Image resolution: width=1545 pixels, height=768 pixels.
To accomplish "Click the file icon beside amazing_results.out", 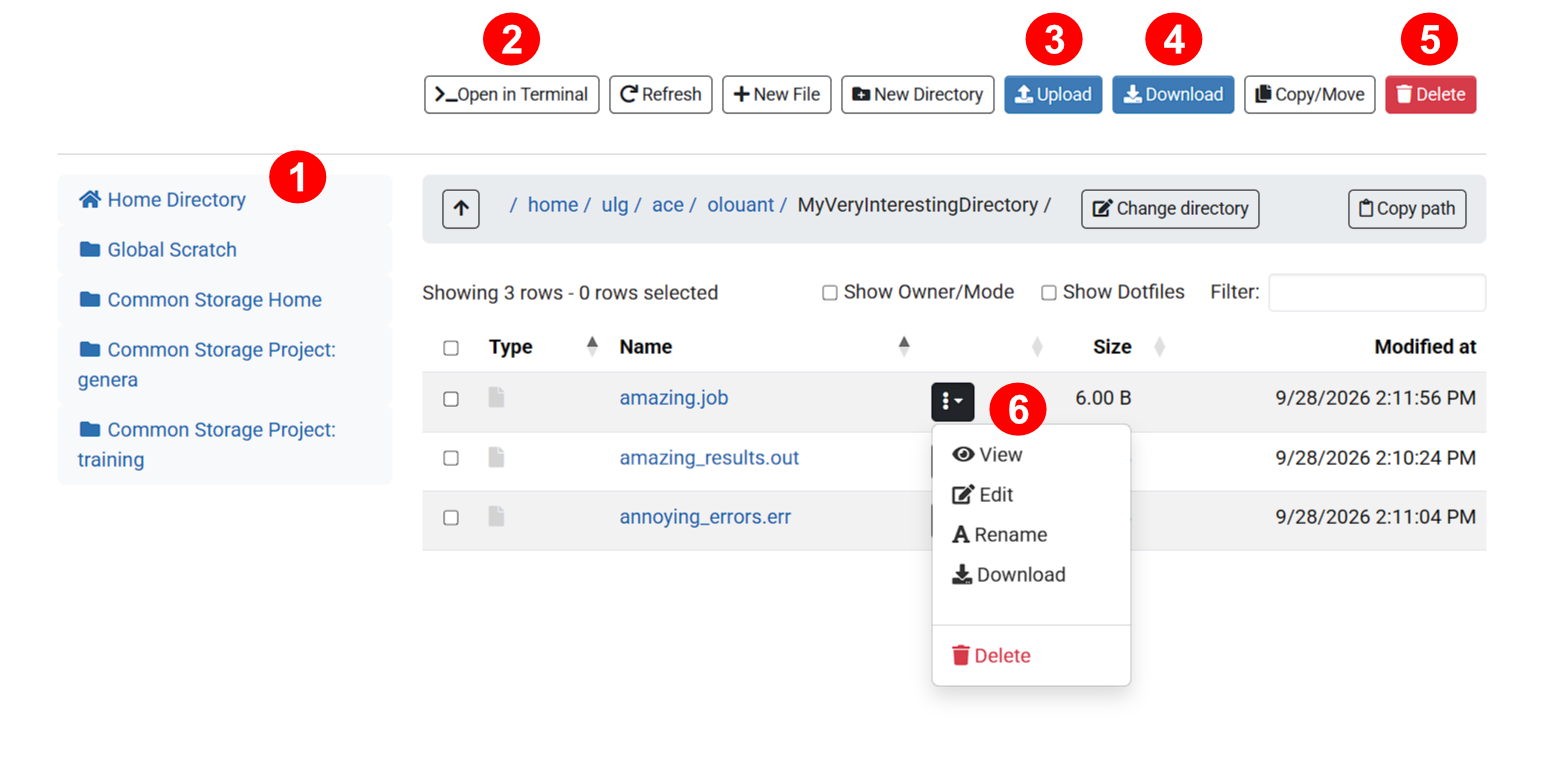I will (x=496, y=457).
